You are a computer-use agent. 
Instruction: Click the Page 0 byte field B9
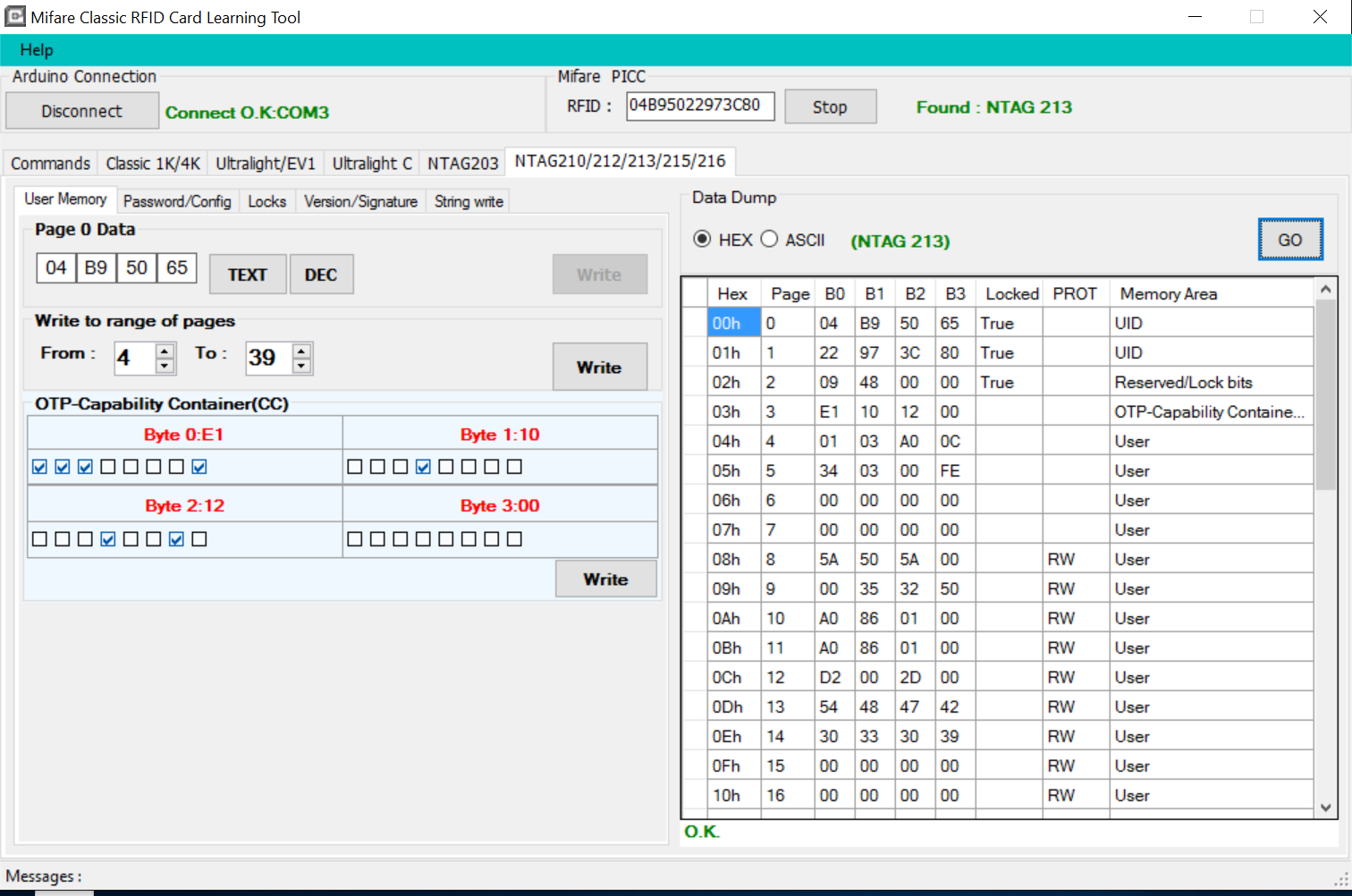[x=96, y=268]
